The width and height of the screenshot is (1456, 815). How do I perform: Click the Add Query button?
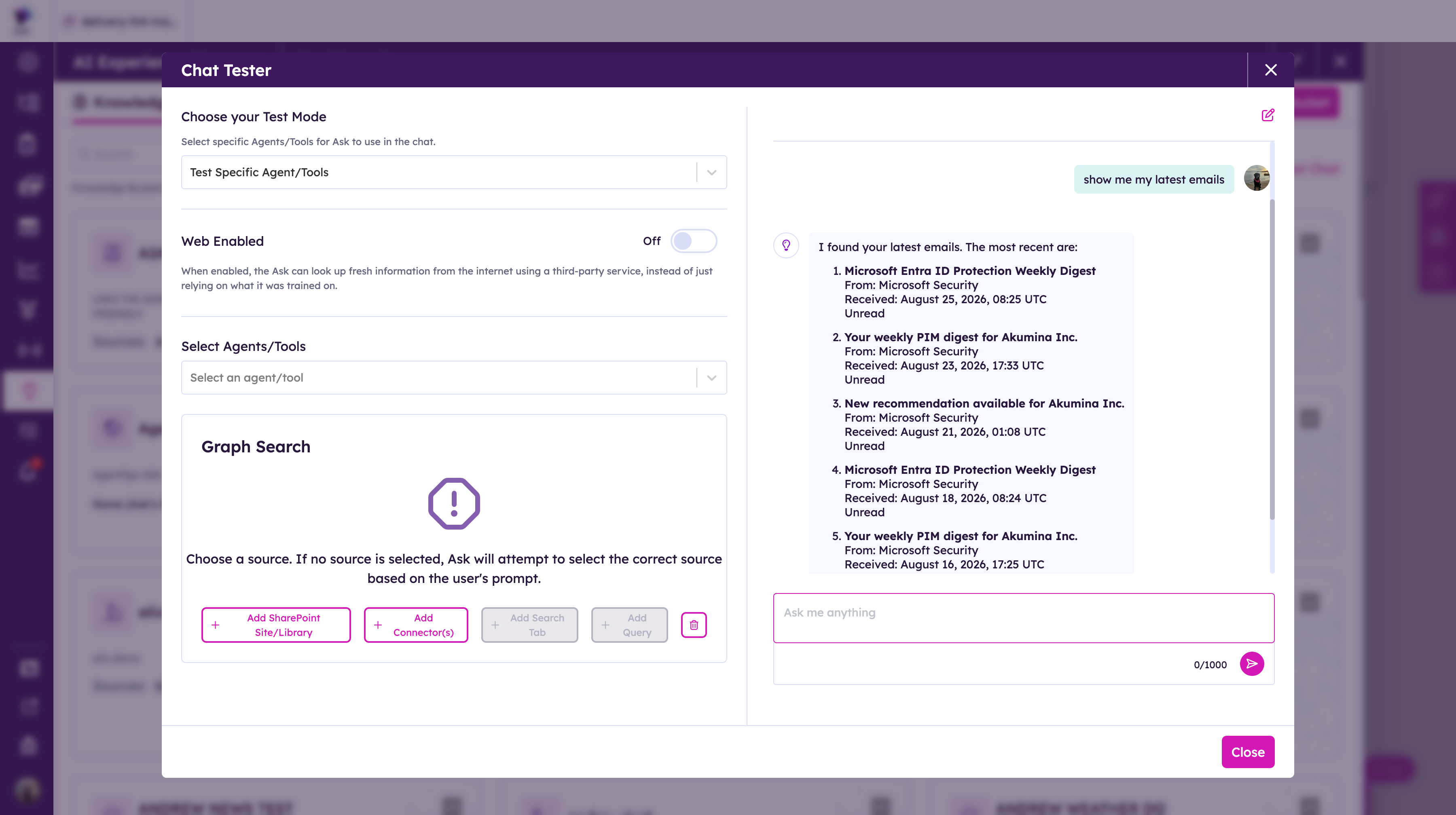click(x=630, y=625)
